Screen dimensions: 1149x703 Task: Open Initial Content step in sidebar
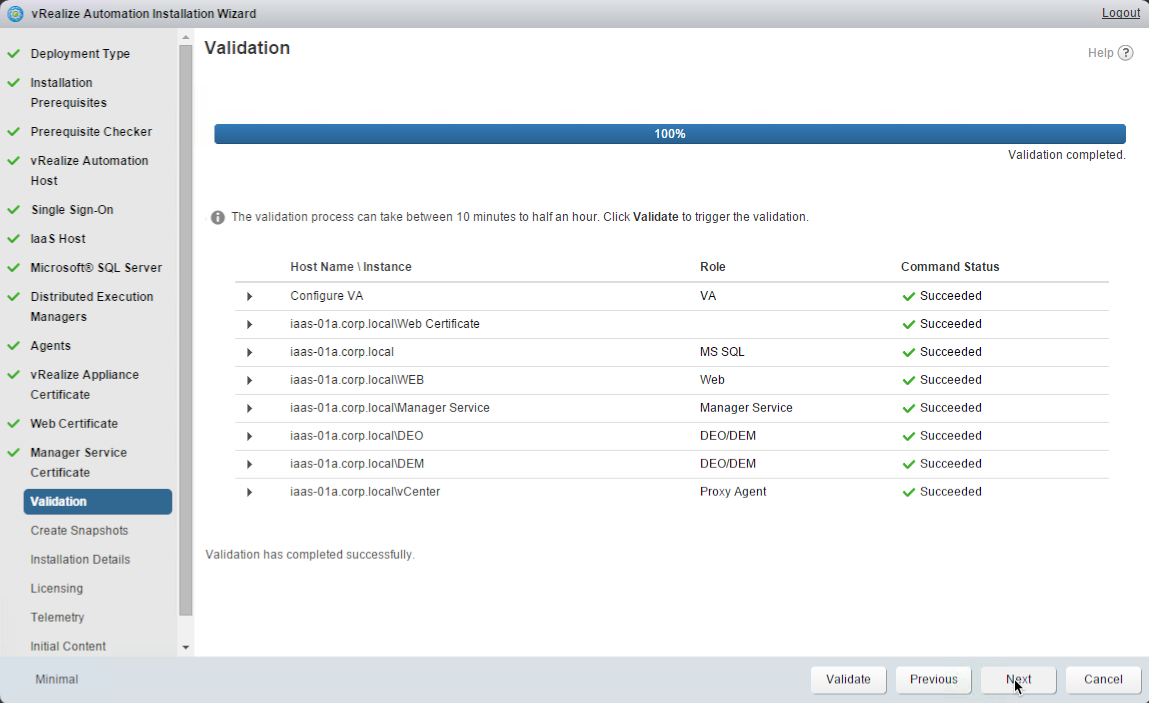pyautogui.click(x=68, y=646)
